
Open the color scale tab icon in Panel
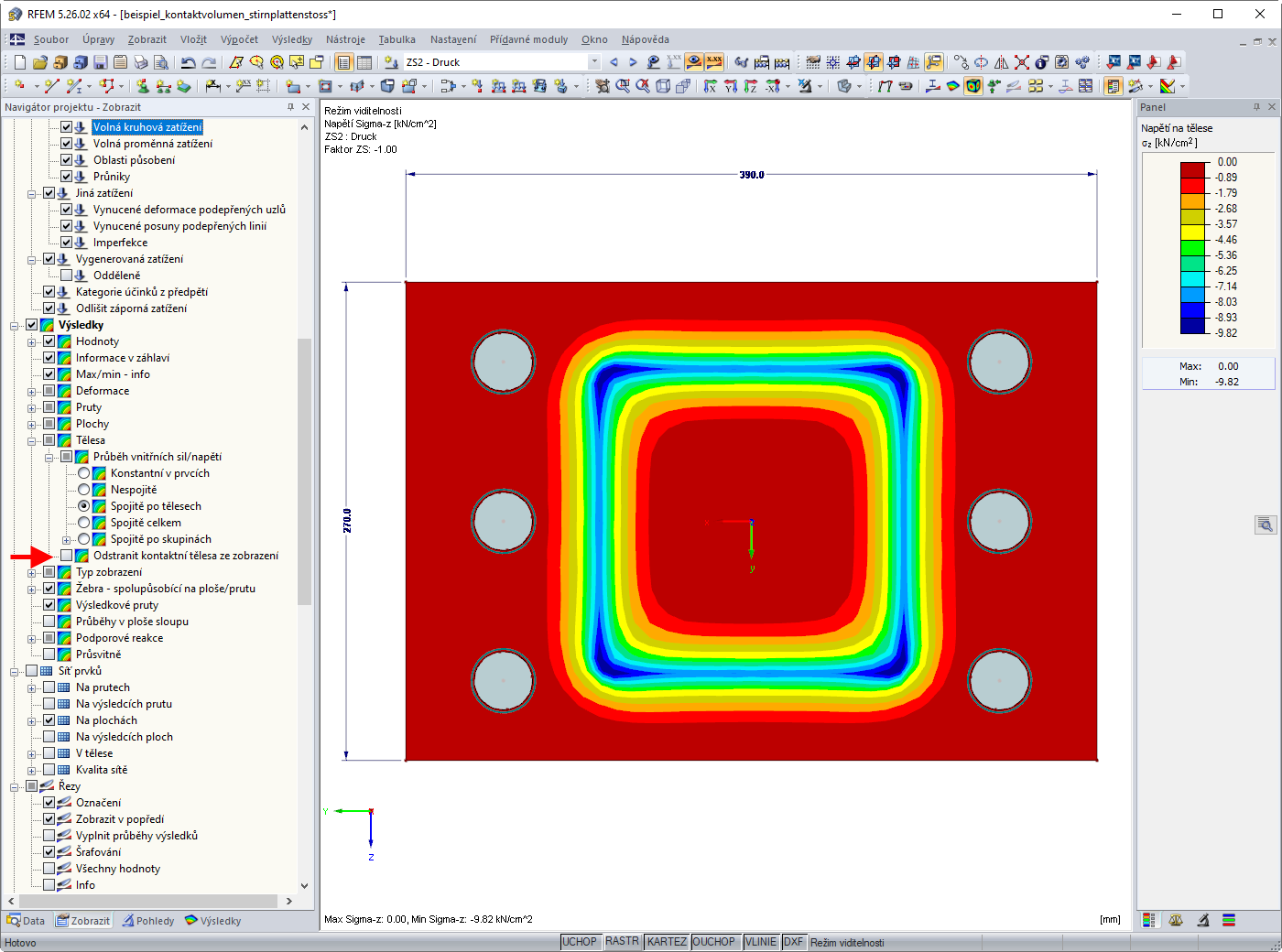1148,920
